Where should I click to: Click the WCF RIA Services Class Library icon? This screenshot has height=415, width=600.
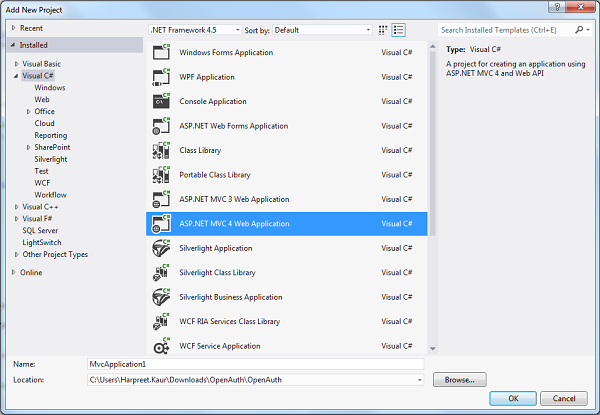[x=161, y=322]
